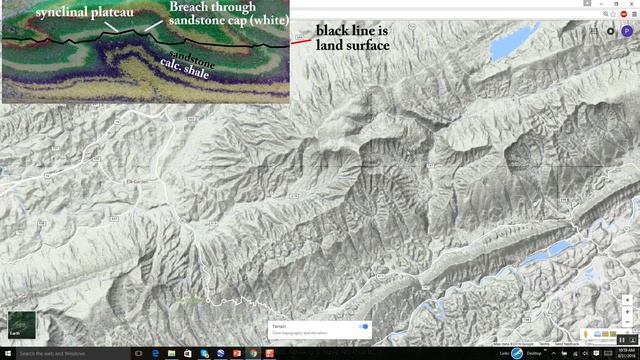Click the show your location button
Screen dimensions: 640x360
627,300
